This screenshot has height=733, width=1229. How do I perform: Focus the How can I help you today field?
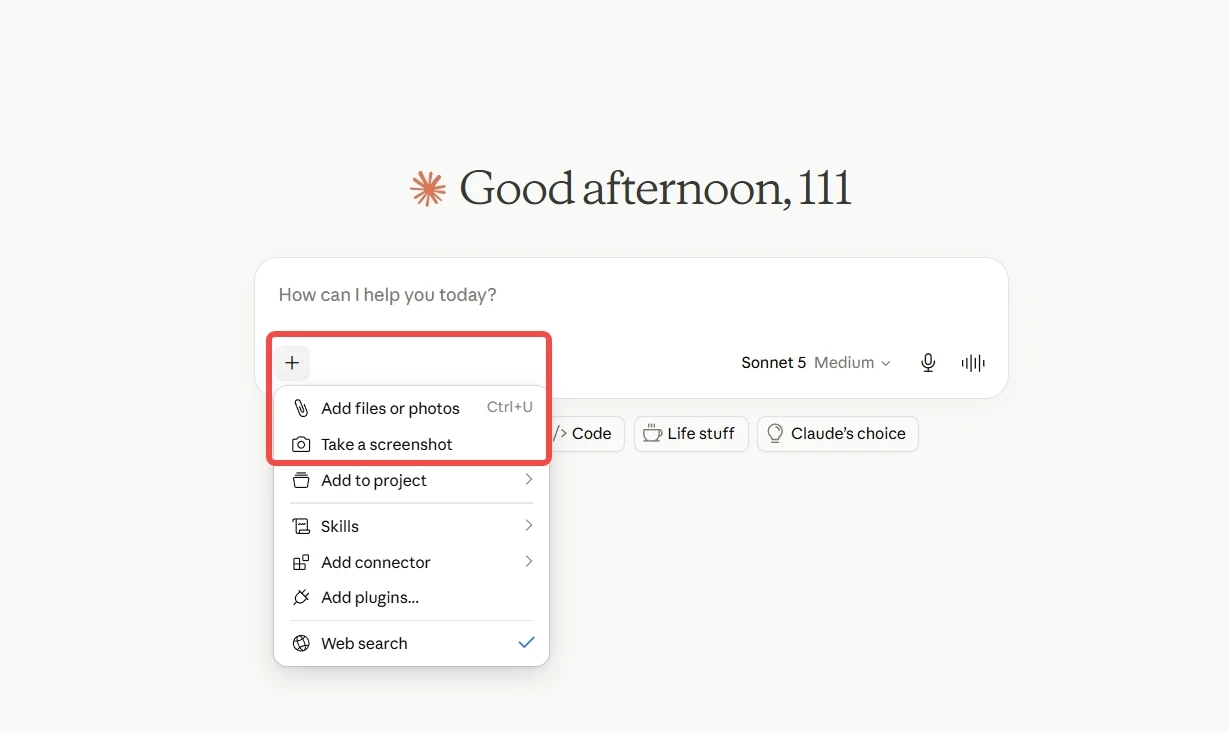coord(631,295)
